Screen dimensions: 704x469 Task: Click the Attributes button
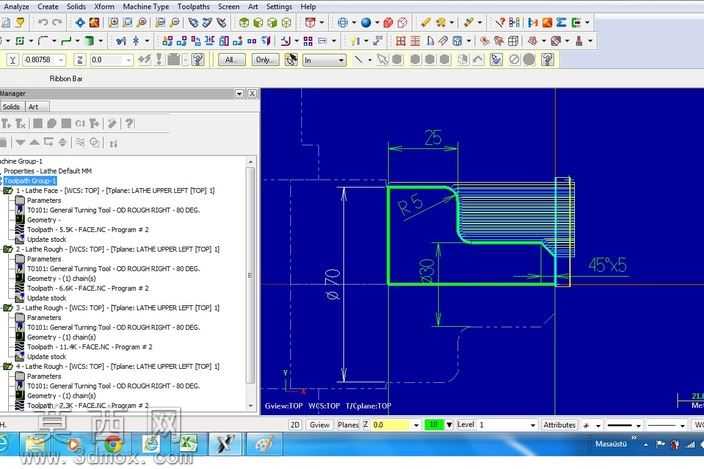[x=559, y=425]
